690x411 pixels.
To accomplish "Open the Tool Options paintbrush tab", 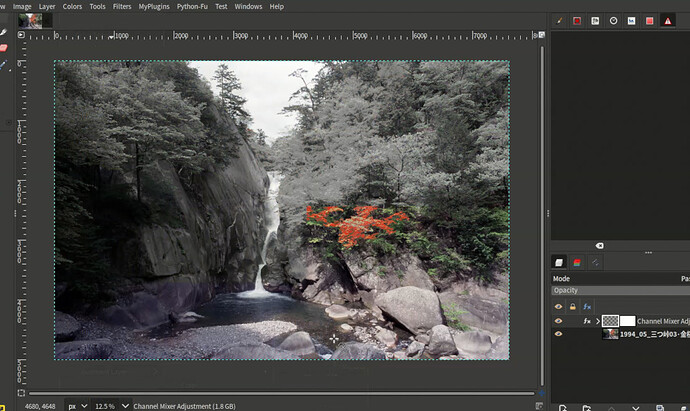I will (559, 21).
